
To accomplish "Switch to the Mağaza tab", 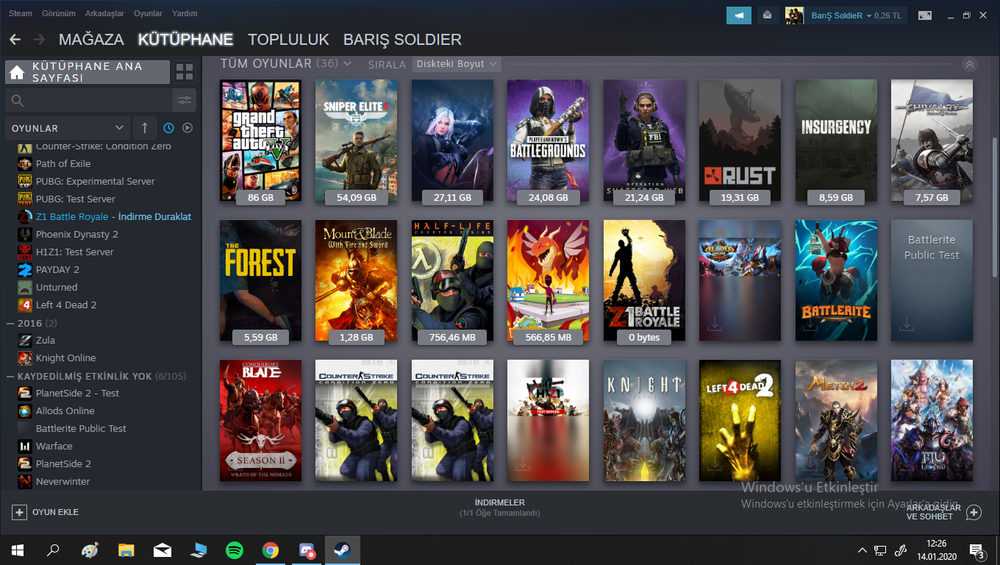I will (x=91, y=40).
